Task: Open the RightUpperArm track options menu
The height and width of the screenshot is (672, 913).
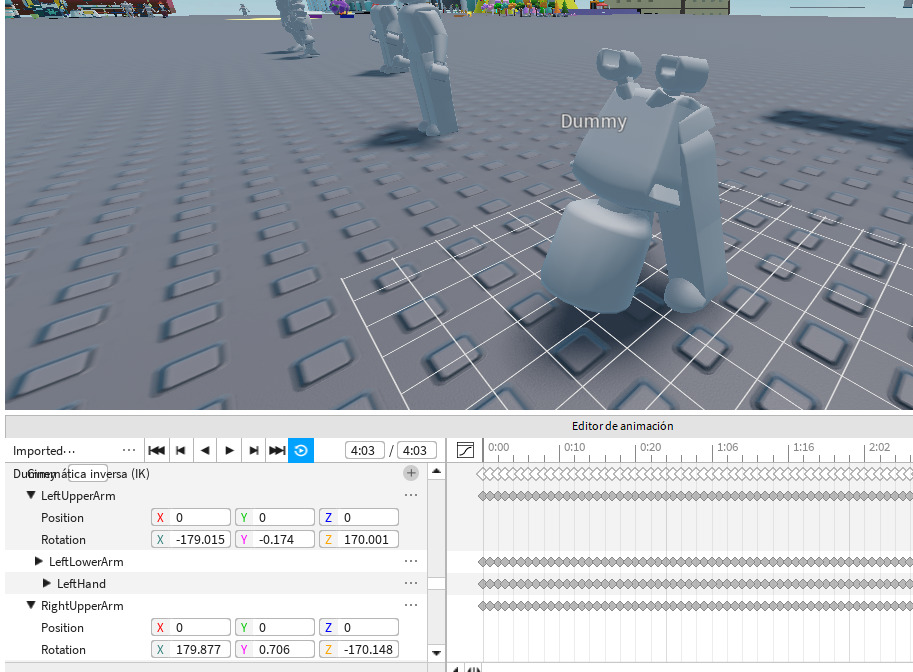Action: 410,605
